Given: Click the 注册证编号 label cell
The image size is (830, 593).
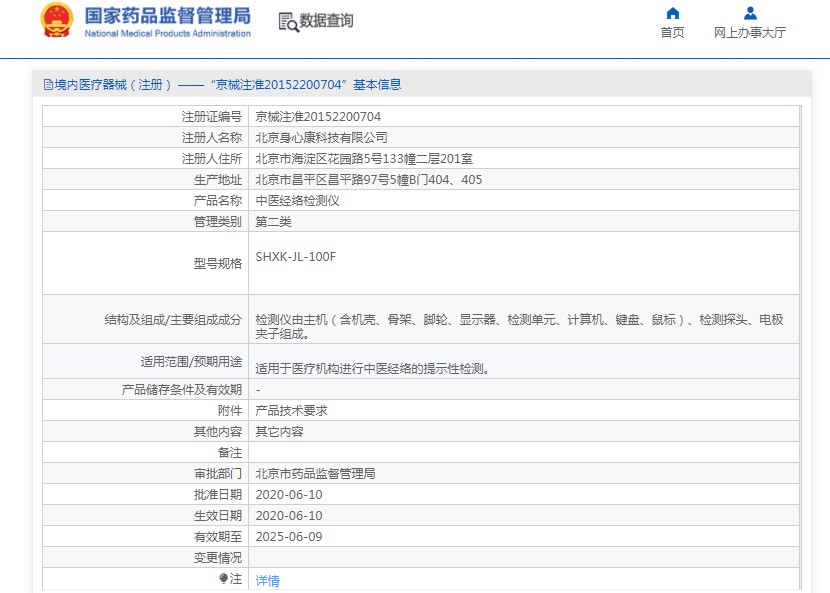Looking at the screenshot, I should [x=146, y=116].
